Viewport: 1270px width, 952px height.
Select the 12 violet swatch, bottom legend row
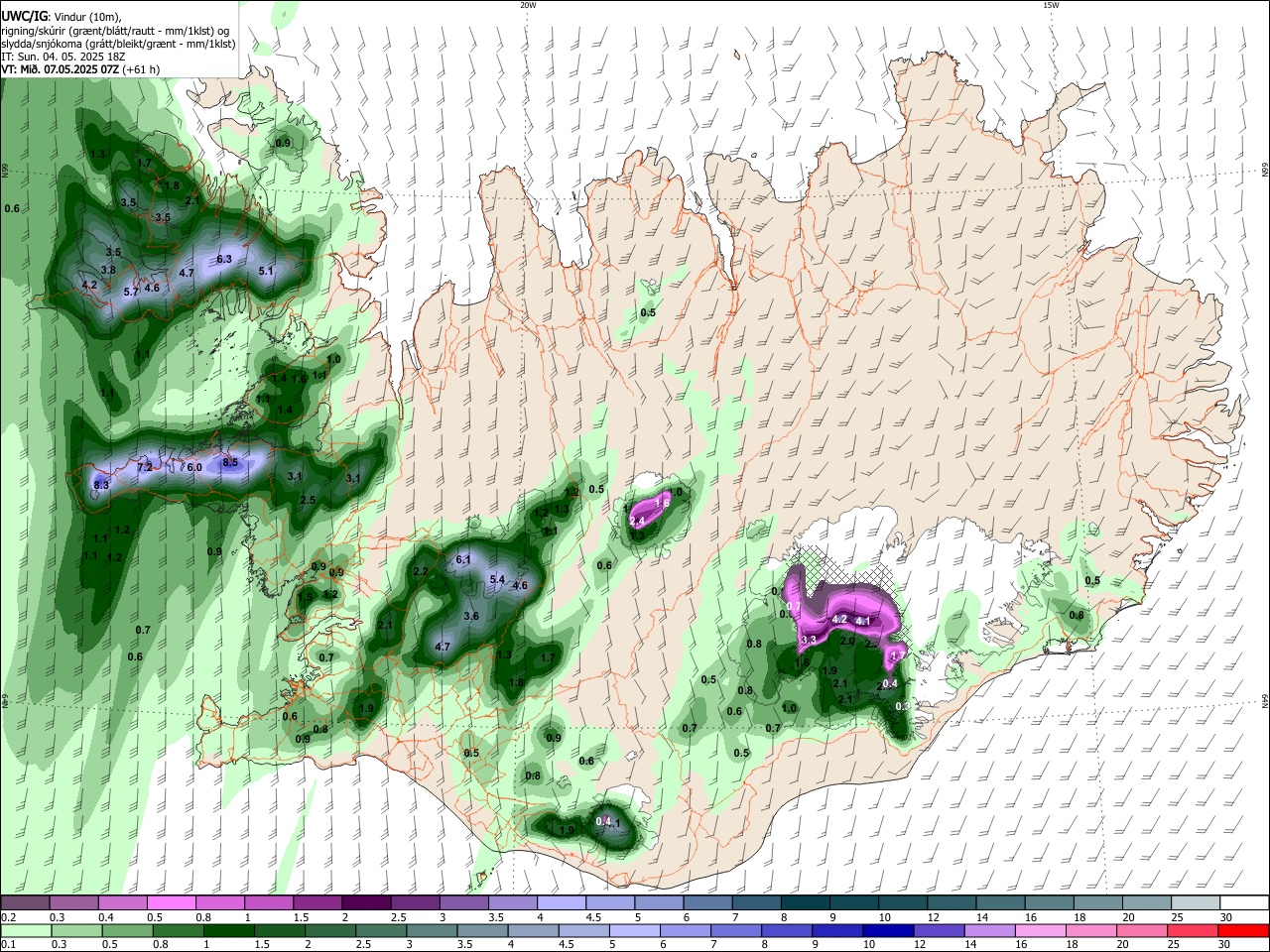(940, 930)
